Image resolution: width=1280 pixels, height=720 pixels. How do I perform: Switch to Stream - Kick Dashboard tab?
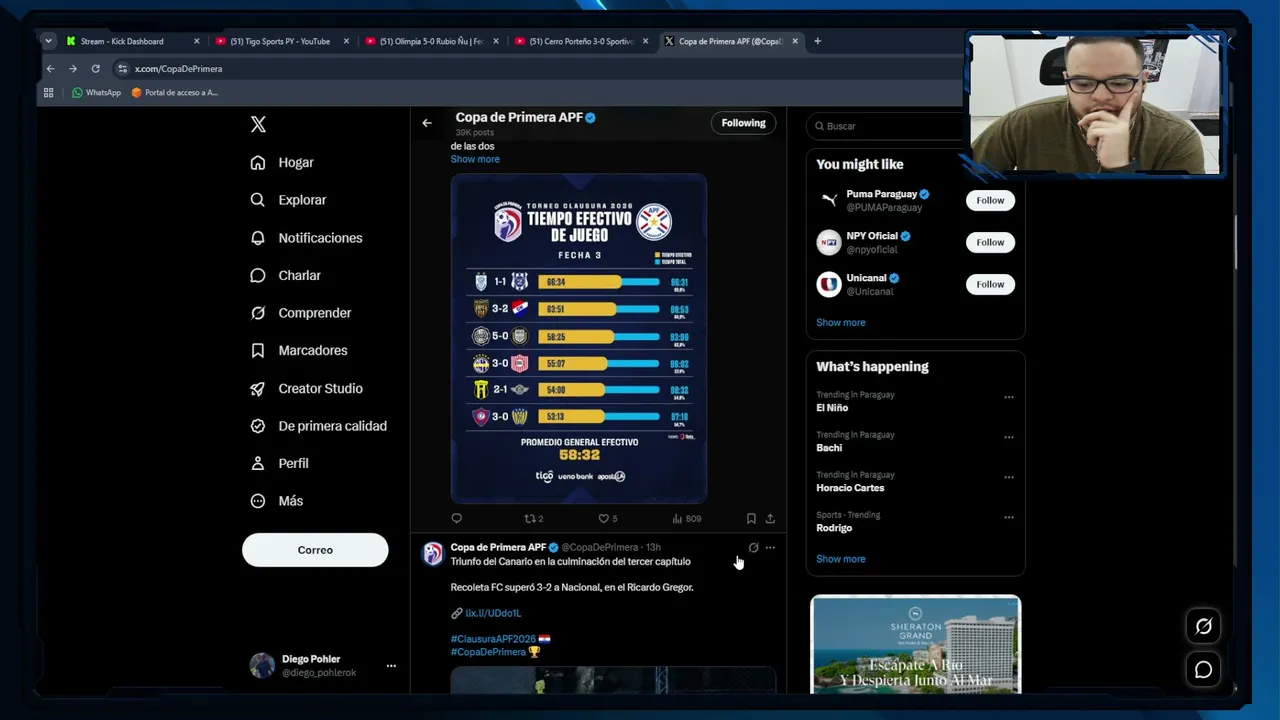click(130, 41)
